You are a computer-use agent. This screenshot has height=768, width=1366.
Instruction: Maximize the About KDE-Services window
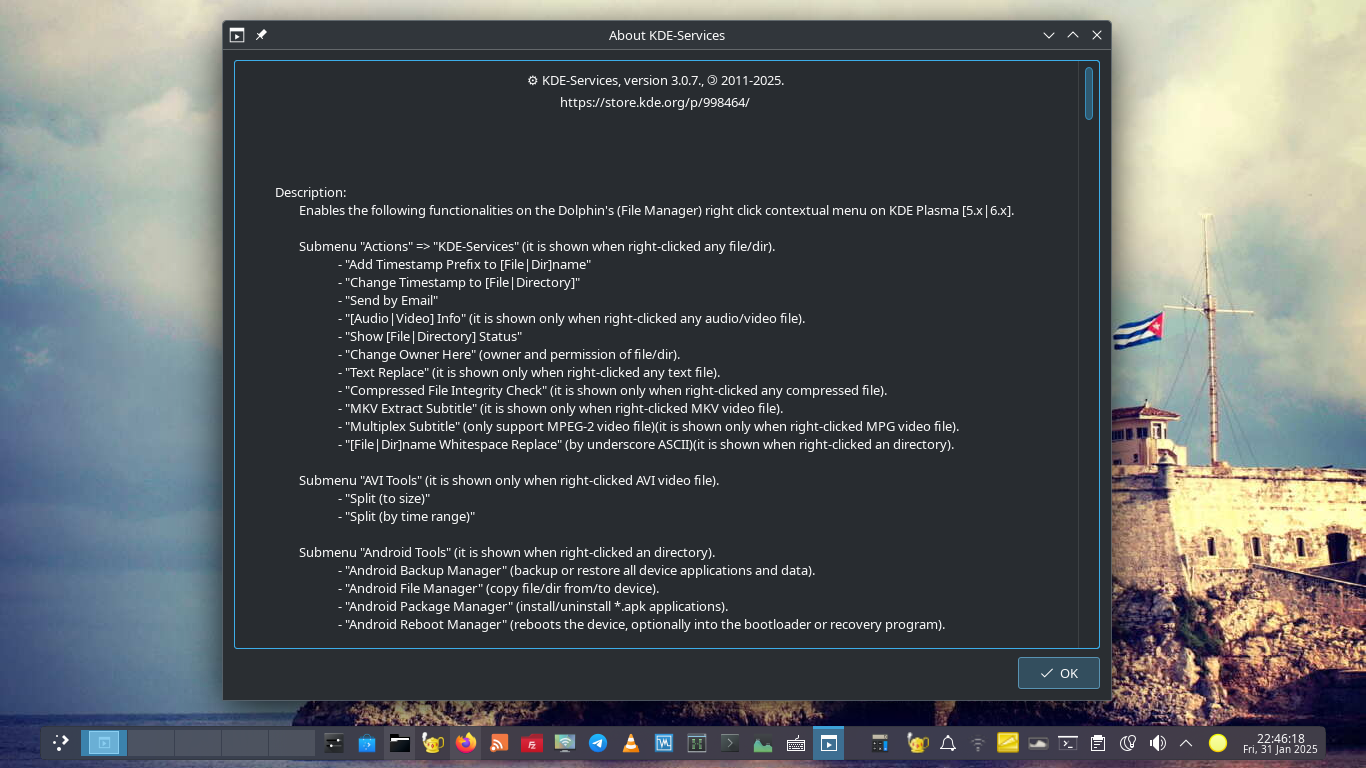[1073, 35]
